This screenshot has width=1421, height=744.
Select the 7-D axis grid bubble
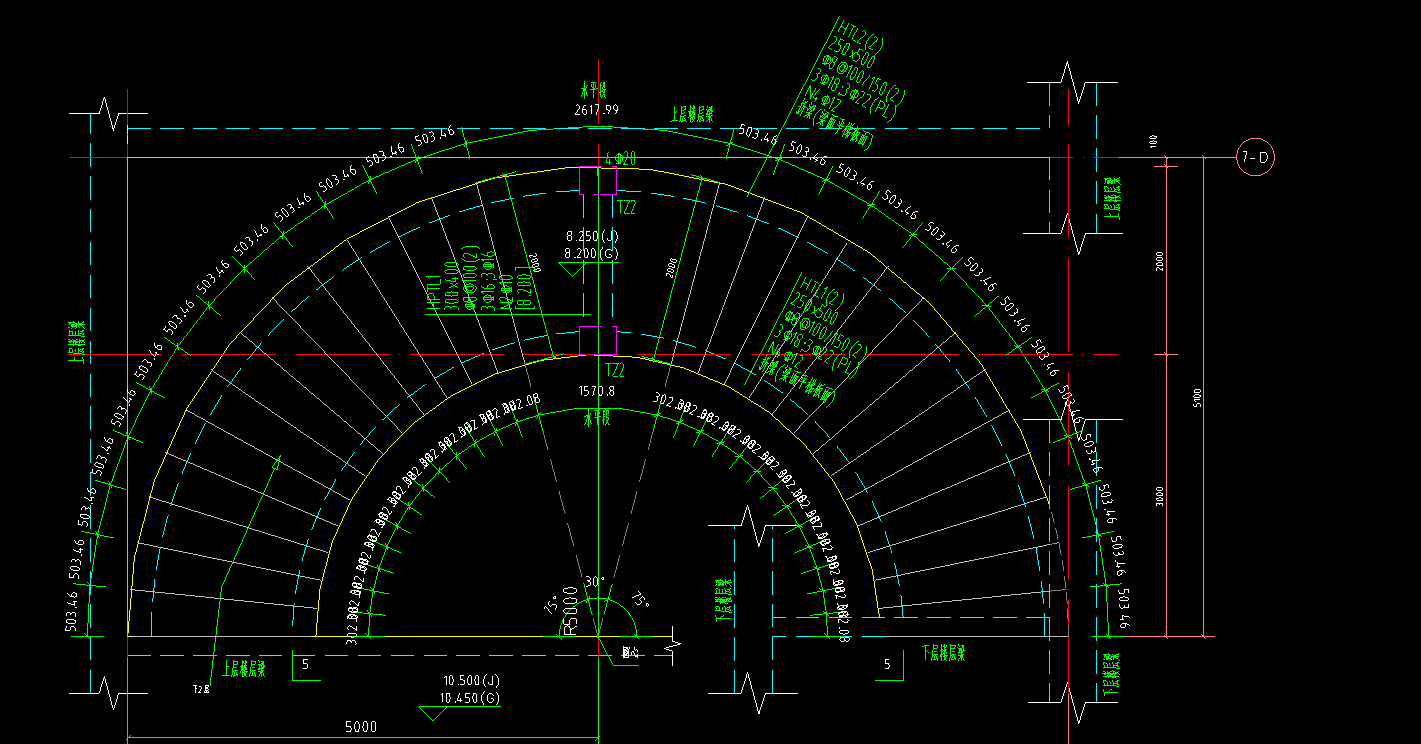[1255, 157]
